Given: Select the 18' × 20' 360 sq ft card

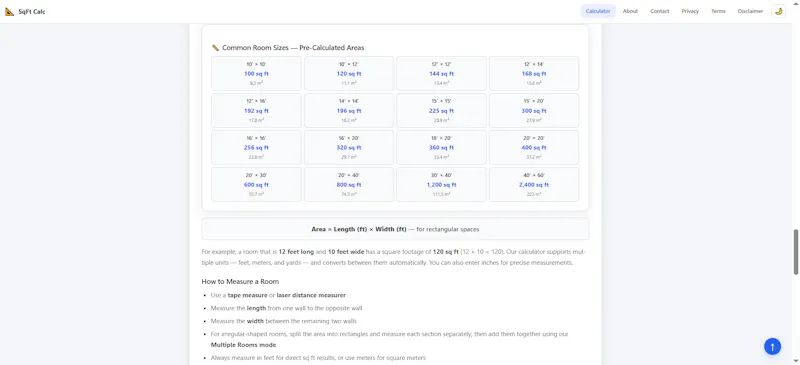Looking at the screenshot, I should click(x=441, y=148).
